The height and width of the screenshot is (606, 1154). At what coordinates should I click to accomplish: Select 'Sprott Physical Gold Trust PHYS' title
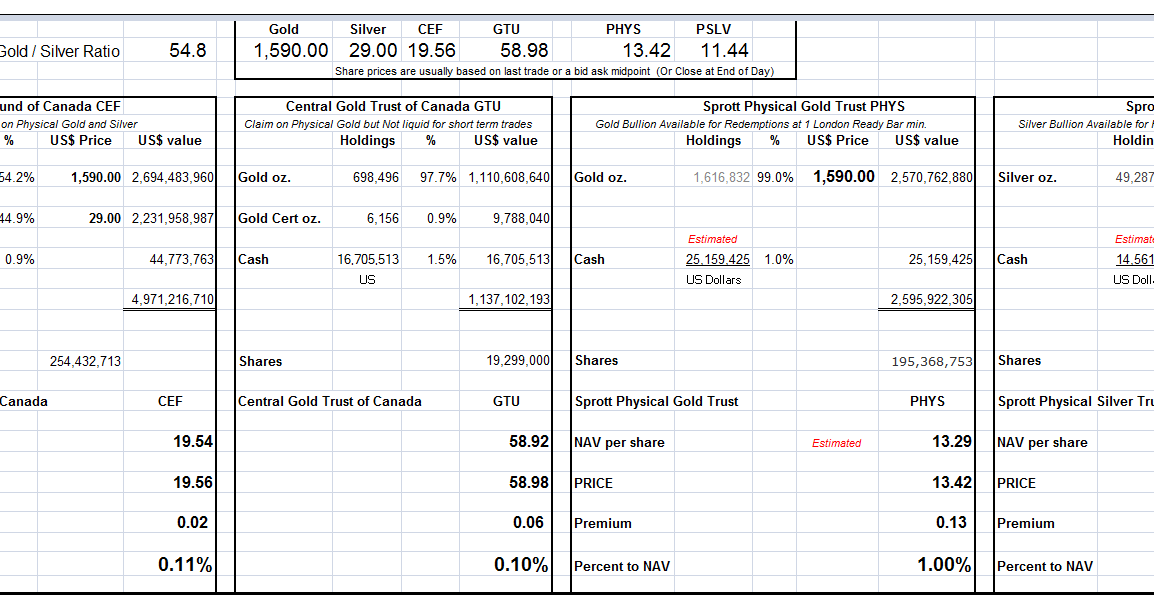[x=804, y=106]
